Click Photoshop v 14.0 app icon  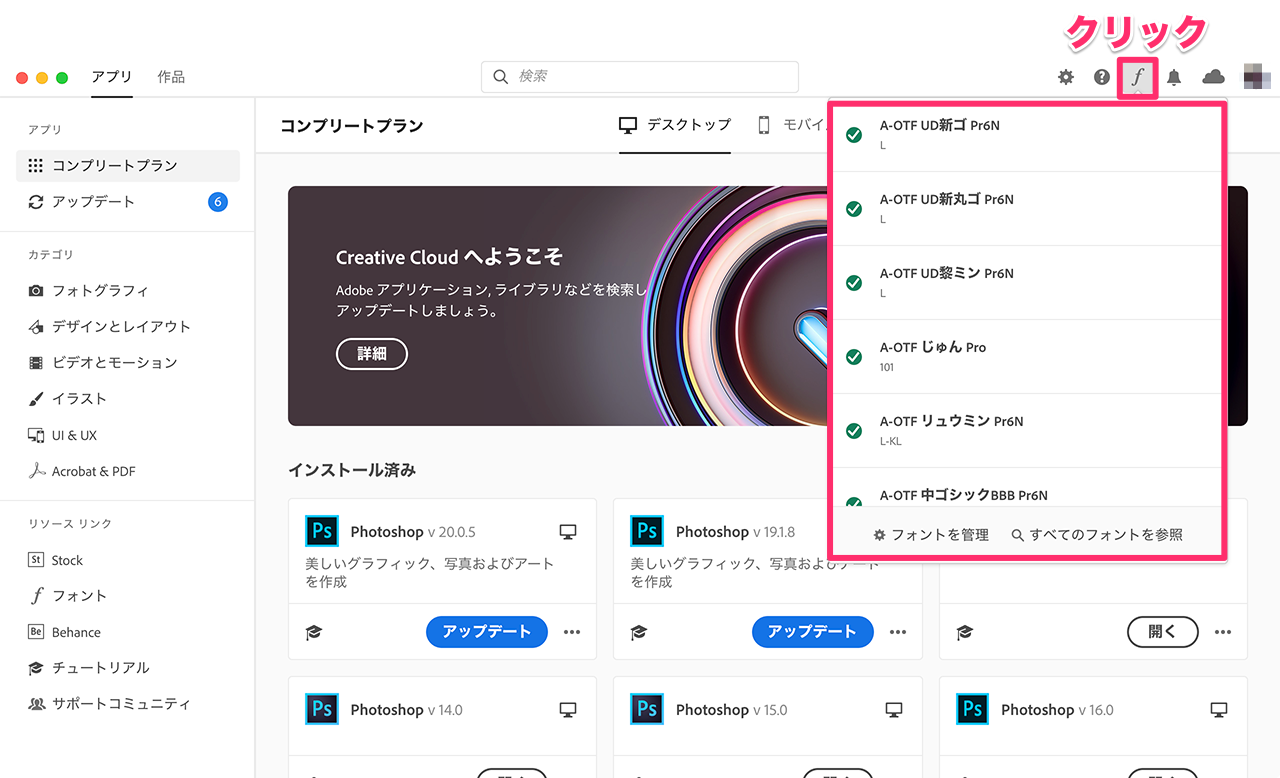322,709
